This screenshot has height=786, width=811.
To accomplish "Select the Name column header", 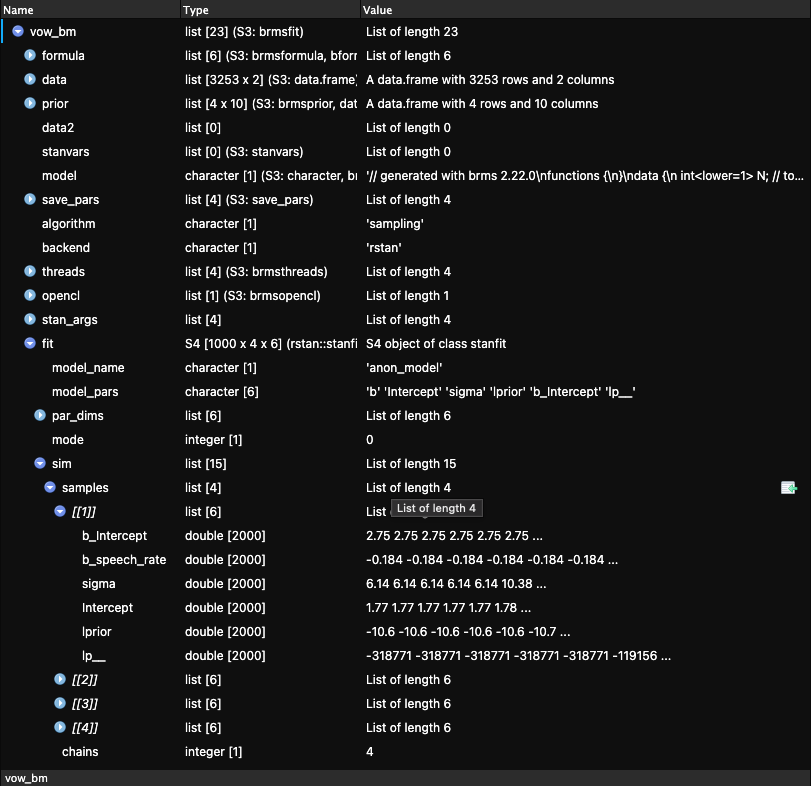I will pos(90,10).
